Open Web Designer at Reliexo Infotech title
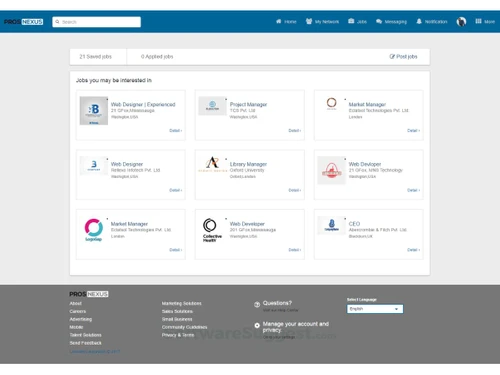The height and width of the screenshot is (375, 500). click(127, 164)
